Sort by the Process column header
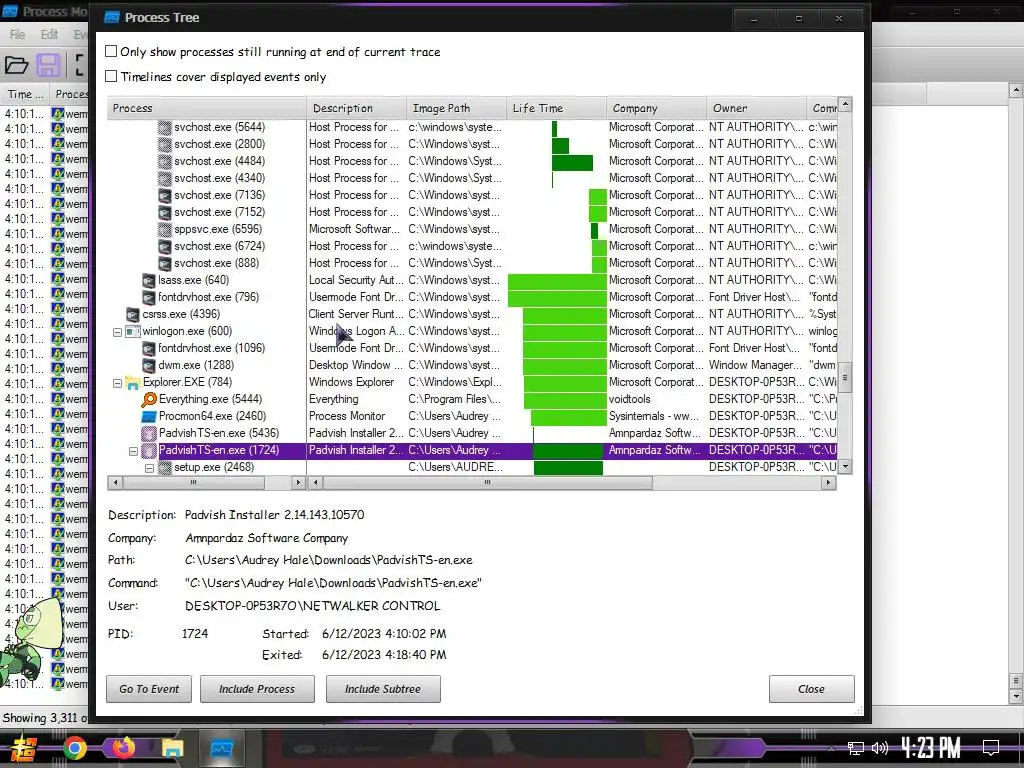Screen dimensions: 1024x768 pyautogui.click(x=206, y=108)
